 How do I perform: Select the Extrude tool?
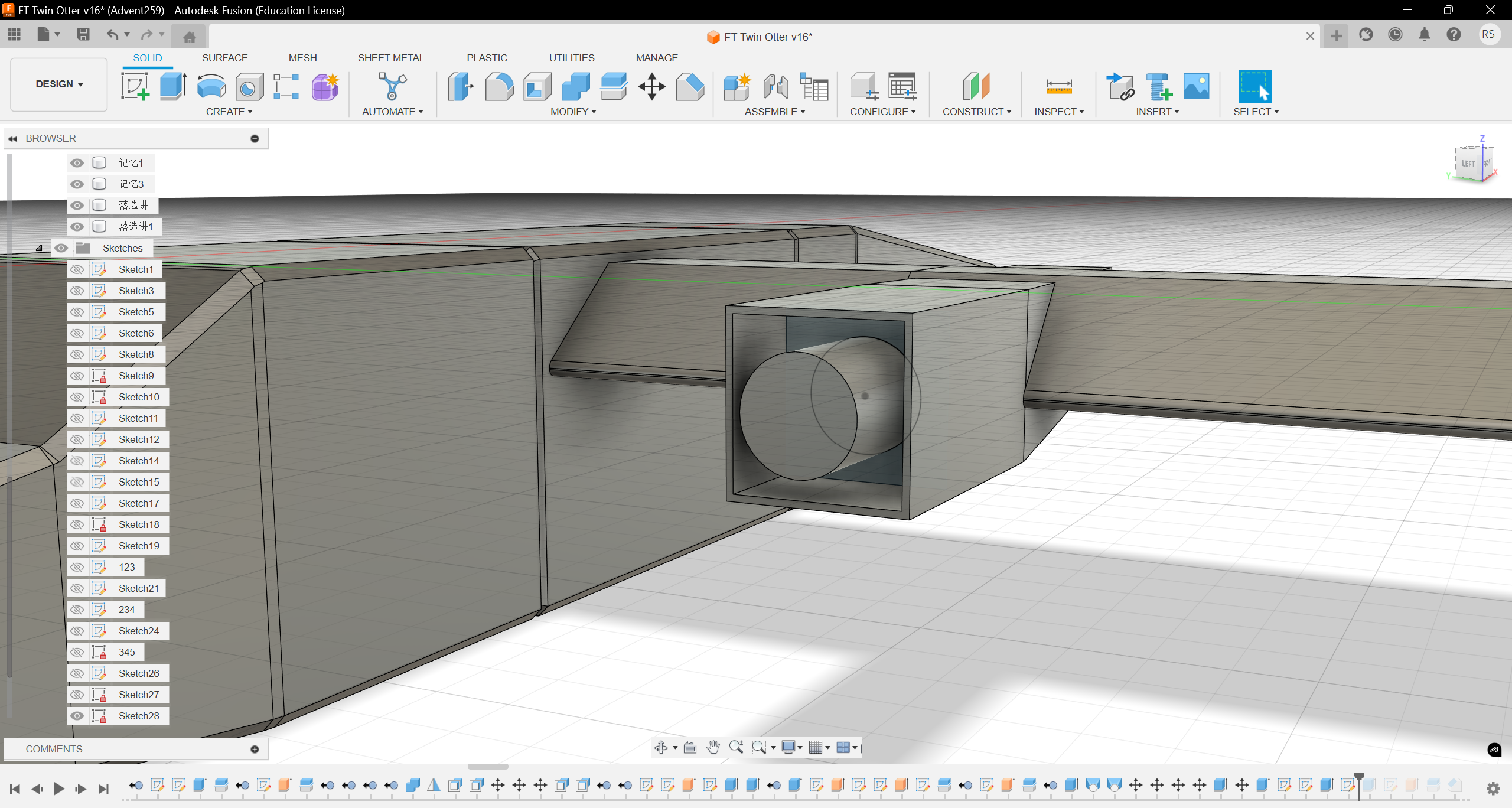coord(173,86)
